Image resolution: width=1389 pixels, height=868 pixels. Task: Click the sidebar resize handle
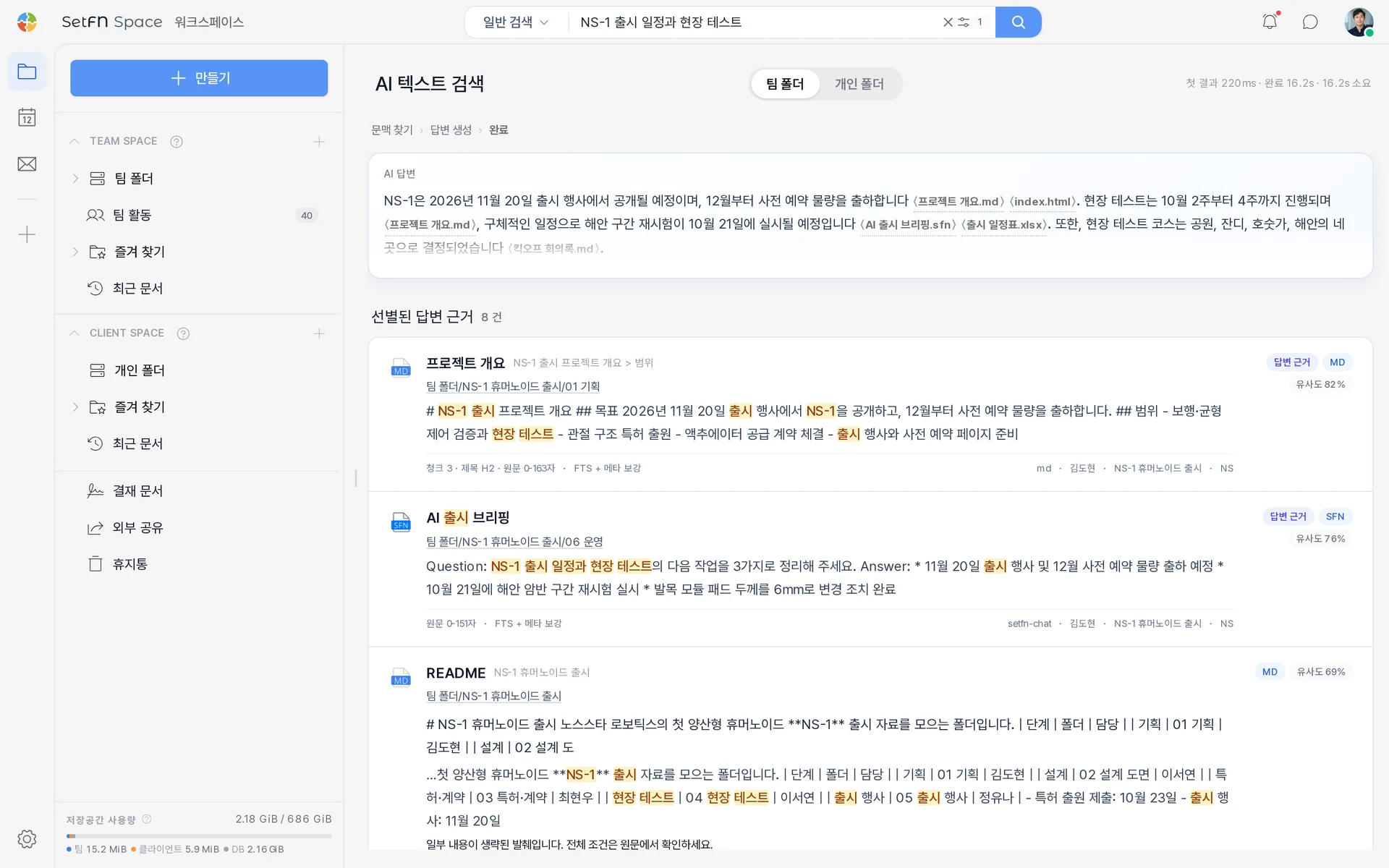point(356,478)
